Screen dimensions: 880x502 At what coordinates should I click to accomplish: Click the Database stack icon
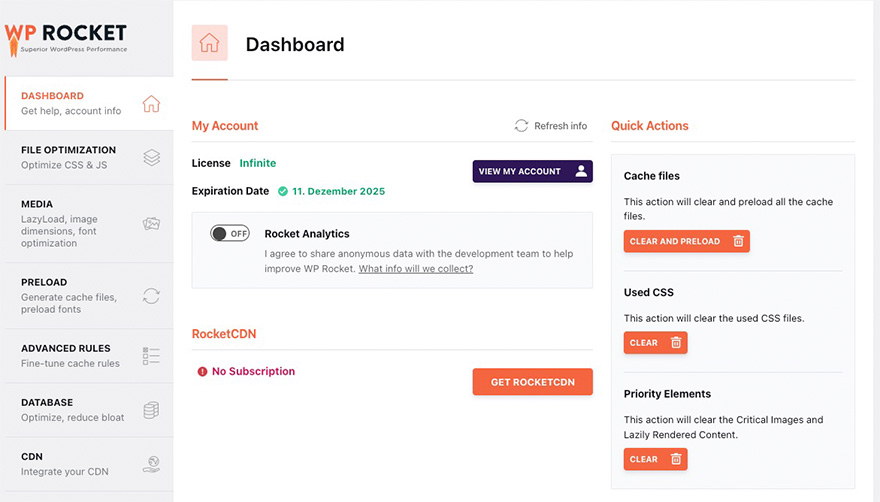pyautogui.click(x=151, y=410)
